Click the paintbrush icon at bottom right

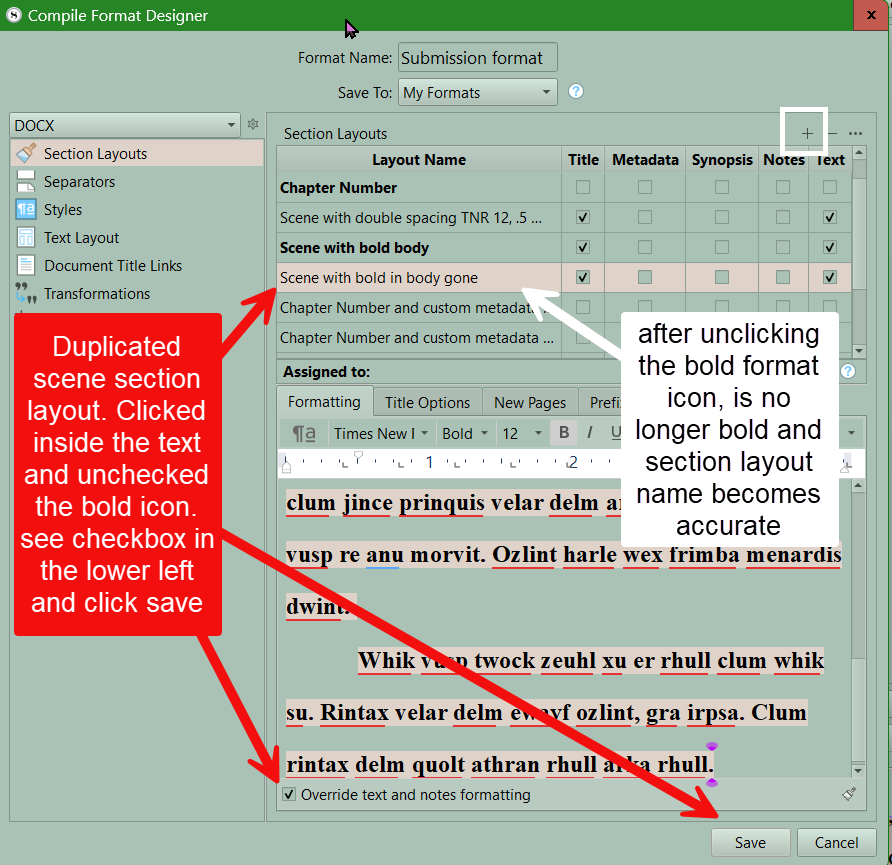[849, 794]
